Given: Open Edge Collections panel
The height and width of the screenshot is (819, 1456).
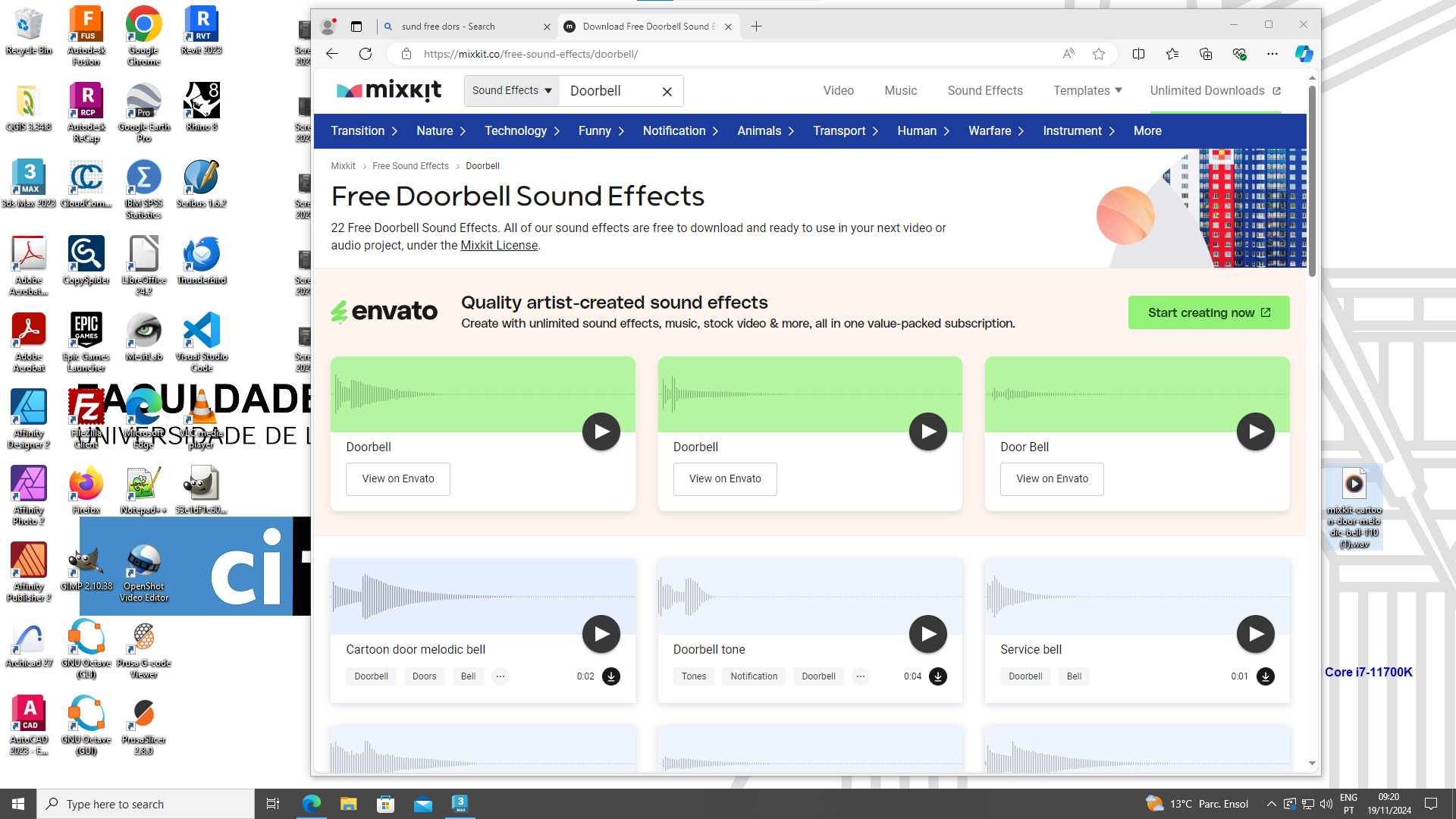Looking at the screenshot, I should 1206,54.
